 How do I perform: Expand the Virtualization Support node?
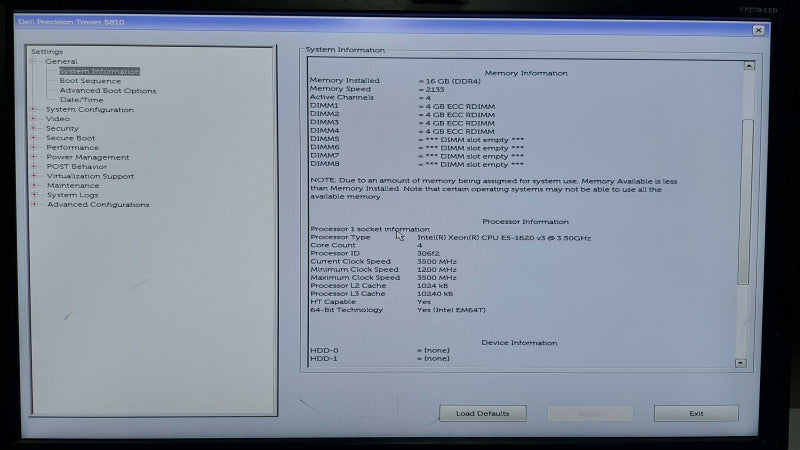click(x=34, y=176)
